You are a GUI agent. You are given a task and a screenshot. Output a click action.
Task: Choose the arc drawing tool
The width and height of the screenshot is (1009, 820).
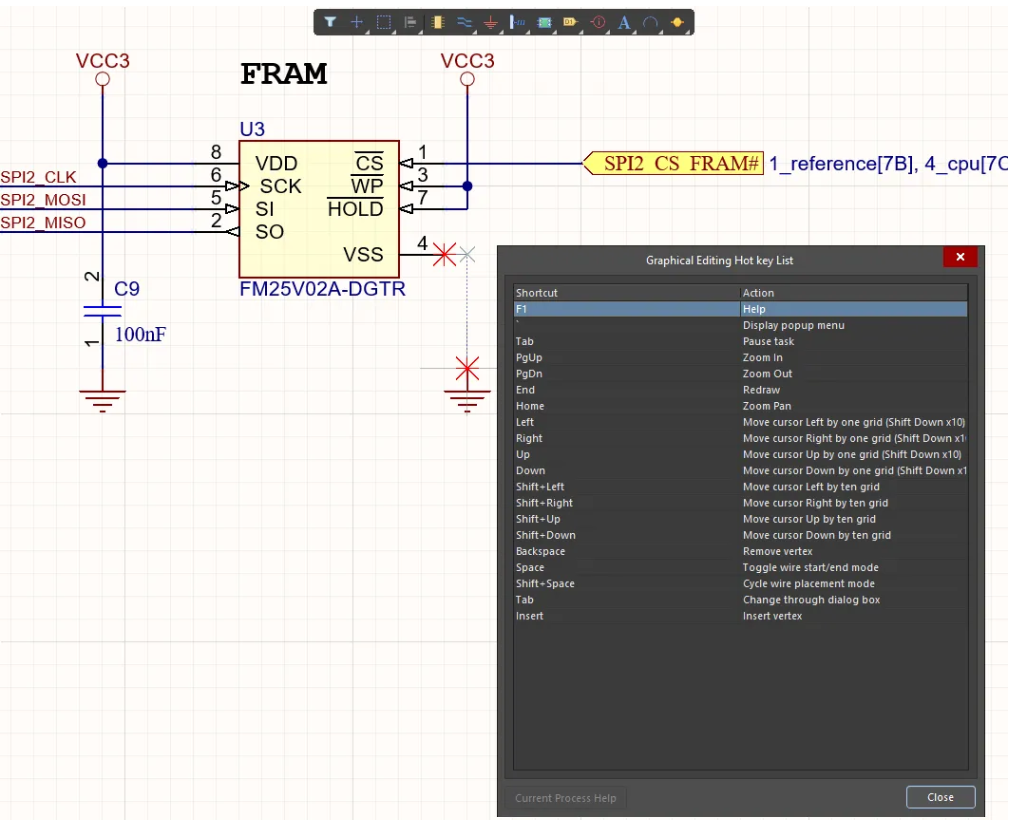[x=650, y=23]
